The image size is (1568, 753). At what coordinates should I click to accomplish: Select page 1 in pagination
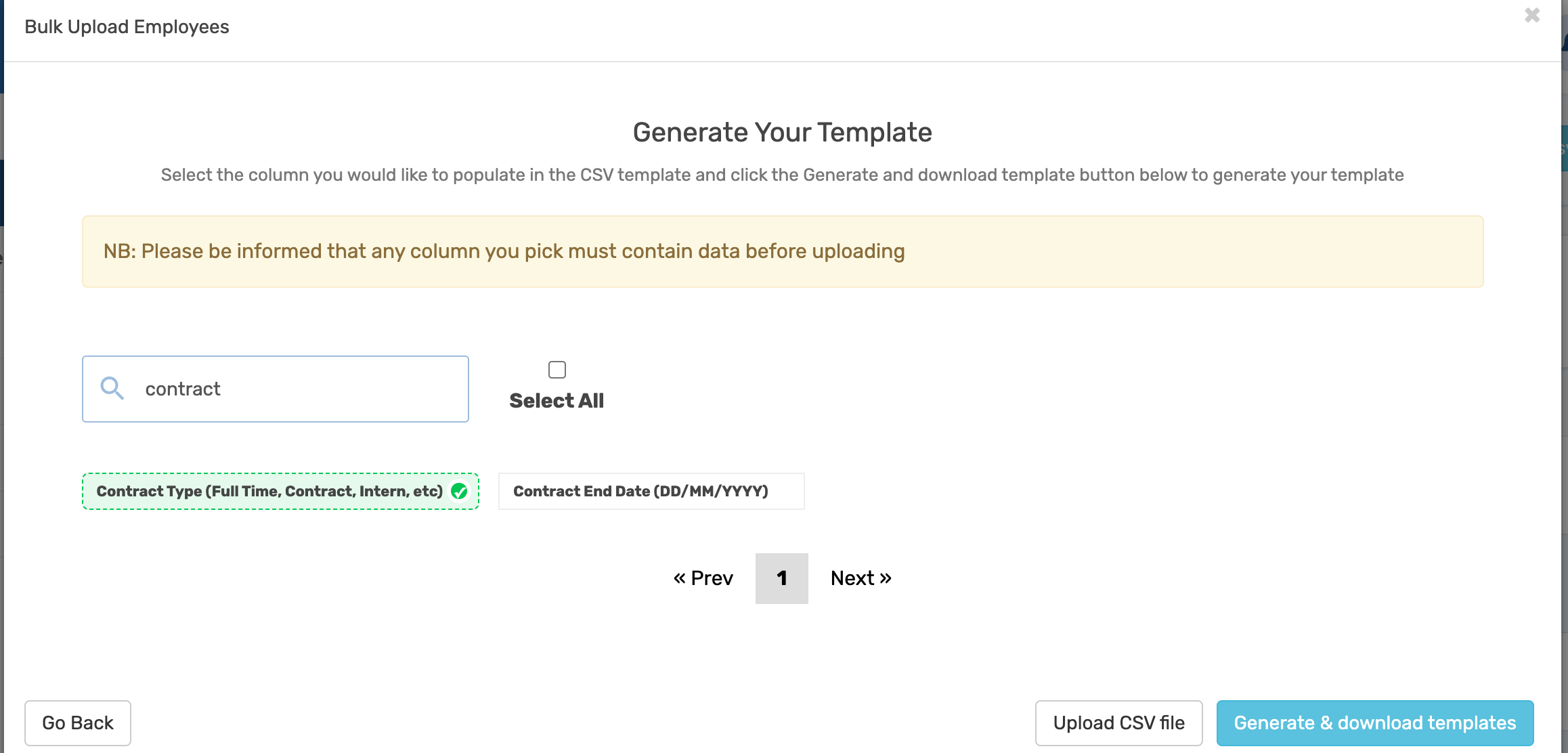pyautogui.click(x=782, y=578)
